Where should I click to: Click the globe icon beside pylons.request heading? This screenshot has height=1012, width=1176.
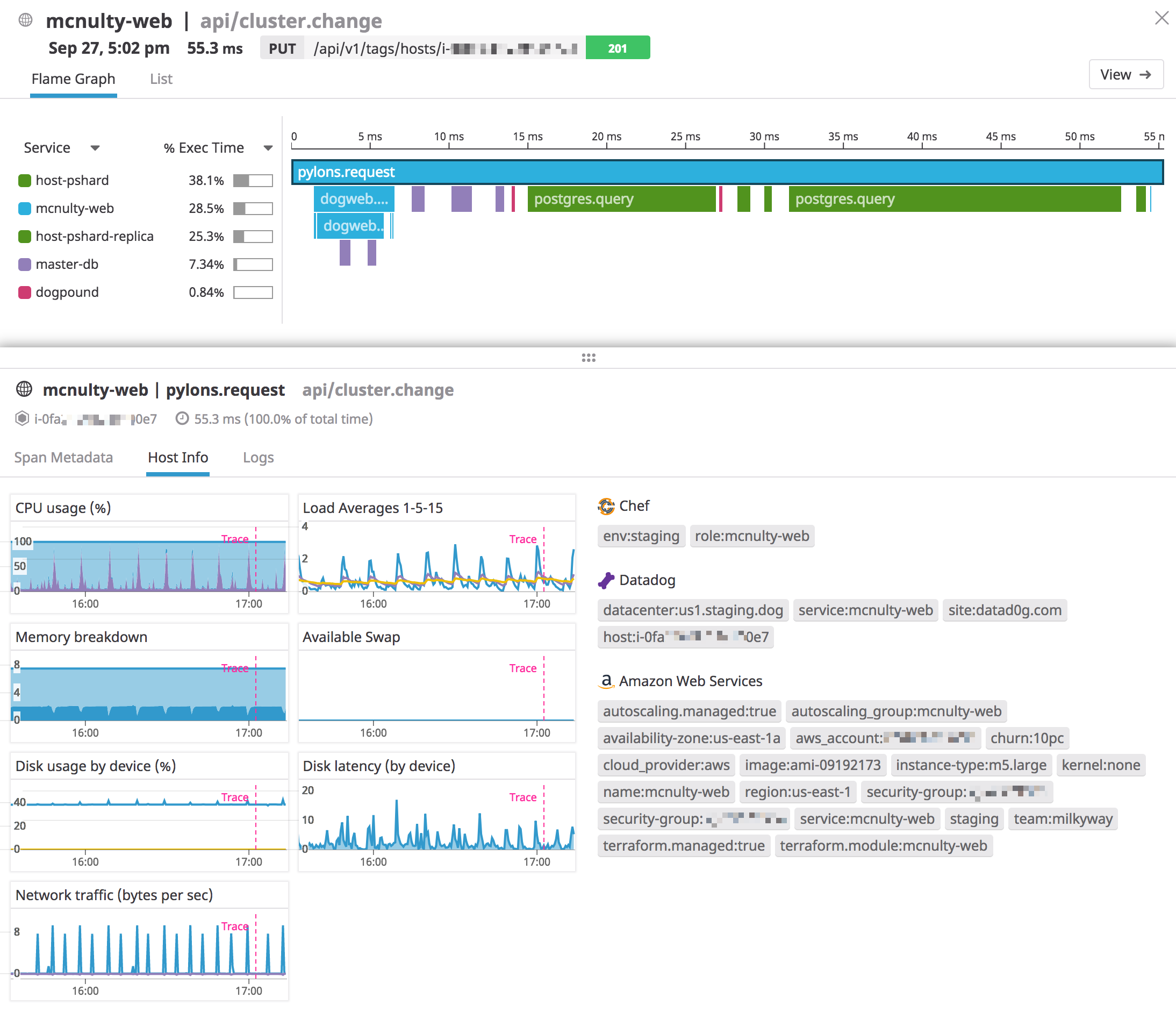[x=24, y=389]
